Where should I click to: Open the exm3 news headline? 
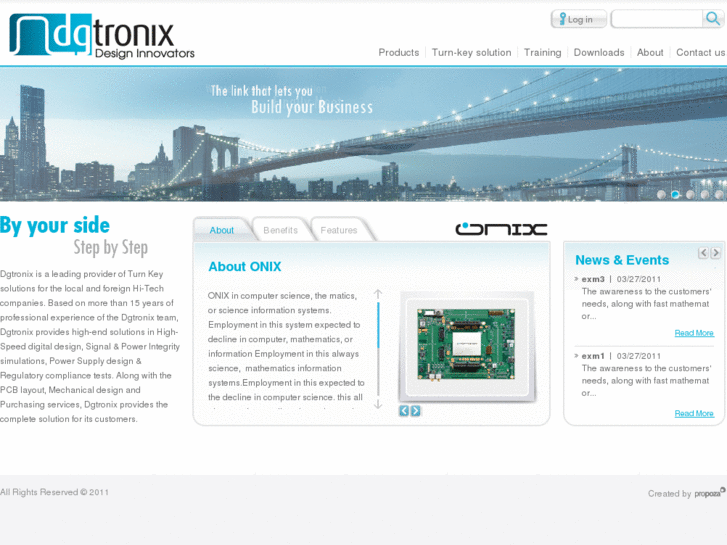(x=593, y=279)
